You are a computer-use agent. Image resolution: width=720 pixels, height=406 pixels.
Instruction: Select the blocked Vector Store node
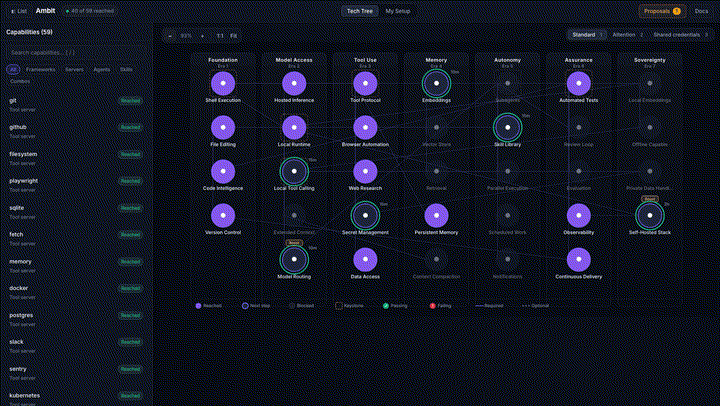(436, 127)
